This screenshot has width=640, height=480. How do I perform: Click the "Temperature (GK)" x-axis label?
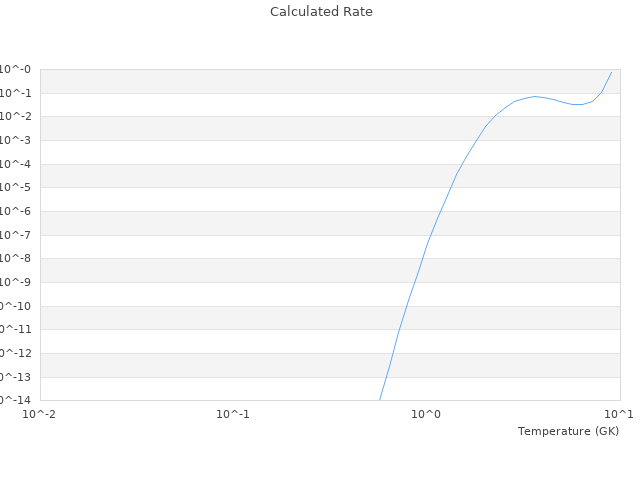pos(568,431)
